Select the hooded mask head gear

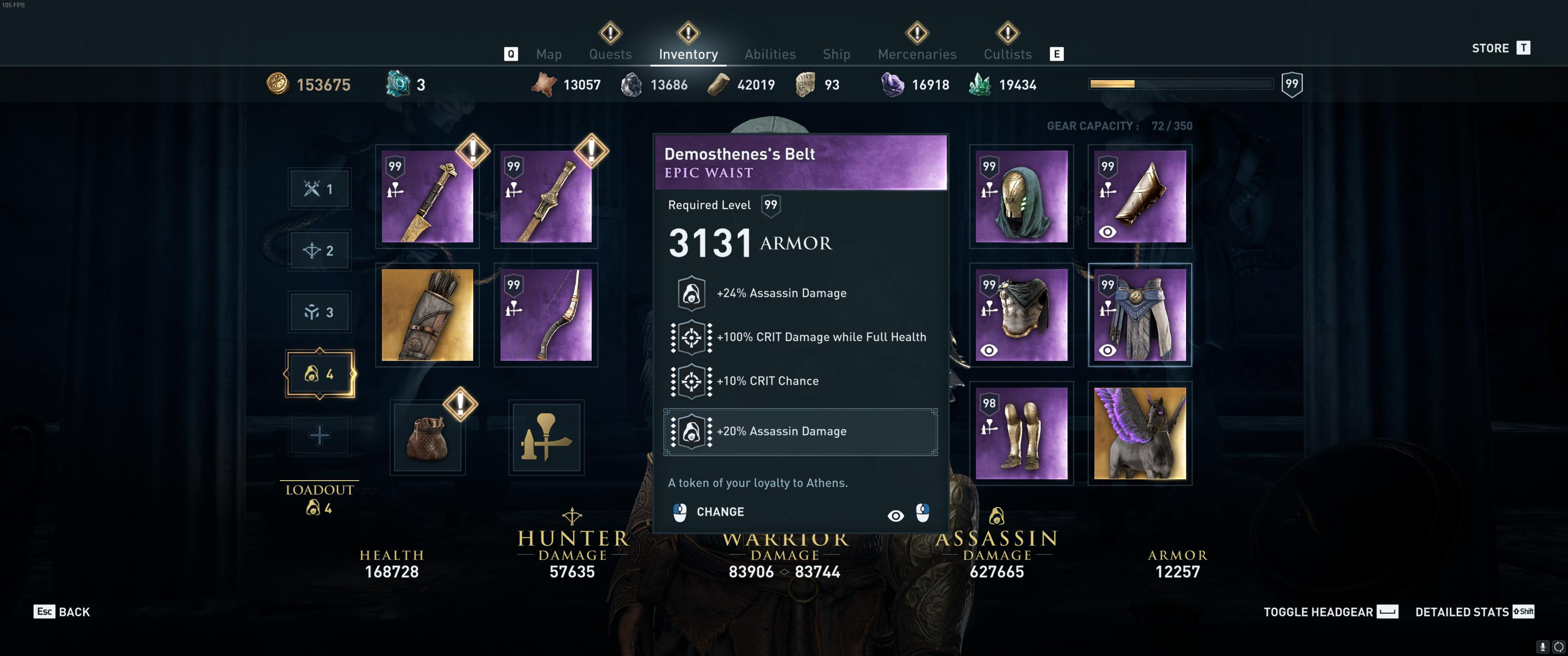[x=1021, y=196]
